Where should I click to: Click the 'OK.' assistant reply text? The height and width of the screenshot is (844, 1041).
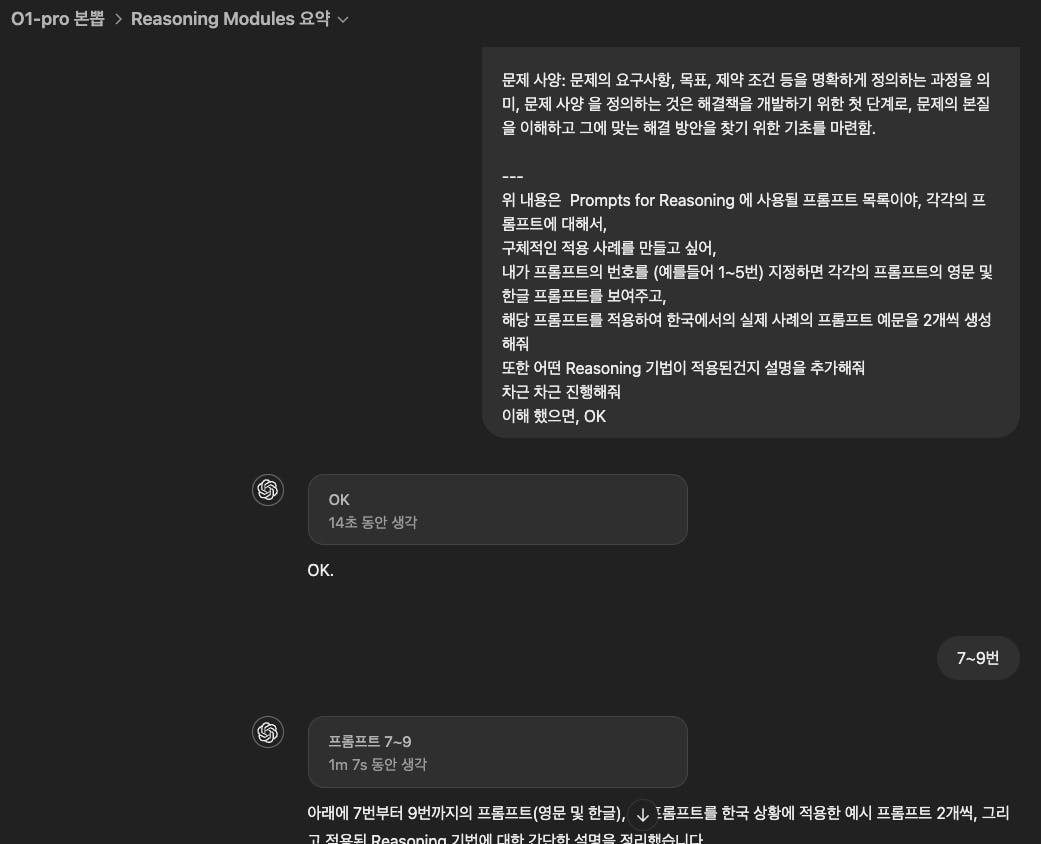(321, 570)
